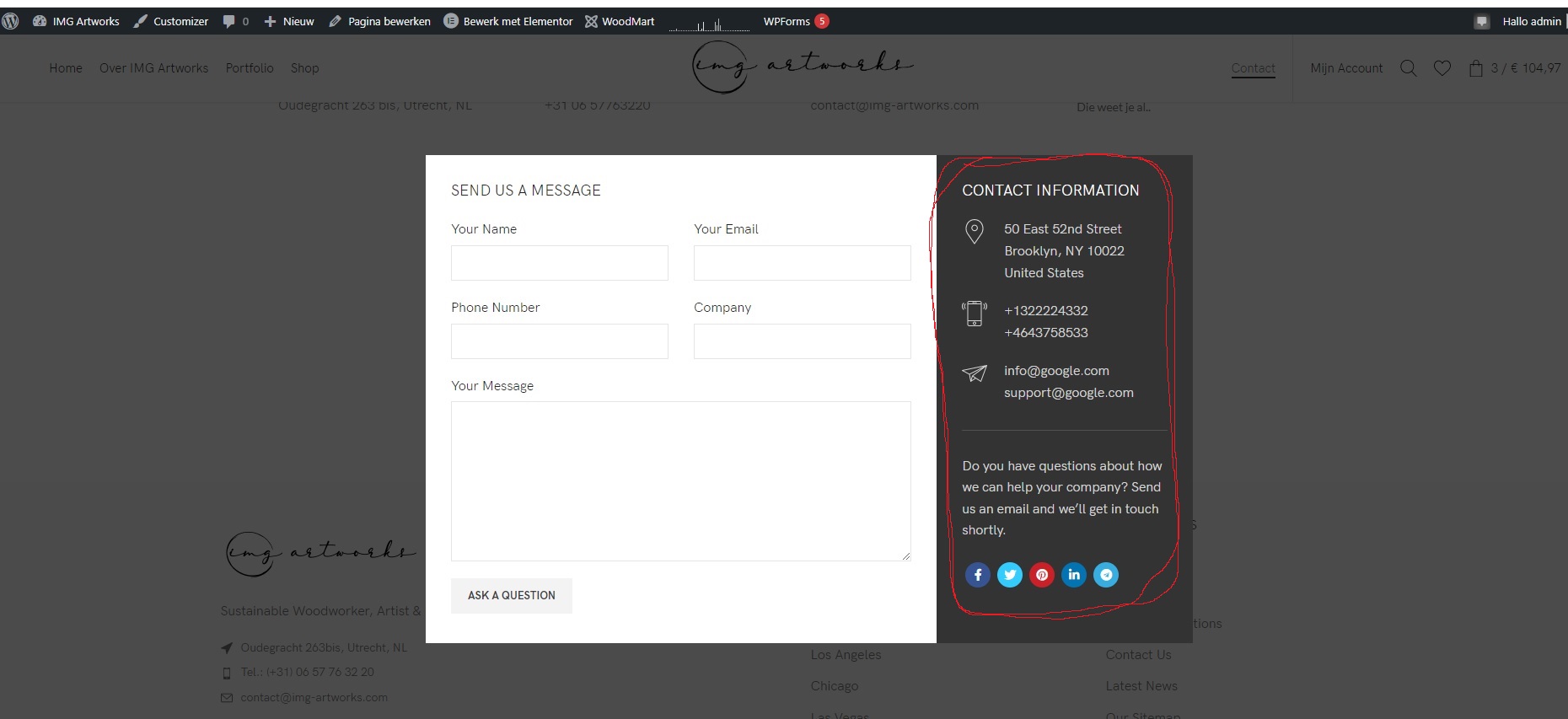Focus the Company field

[x=803, y=341]
